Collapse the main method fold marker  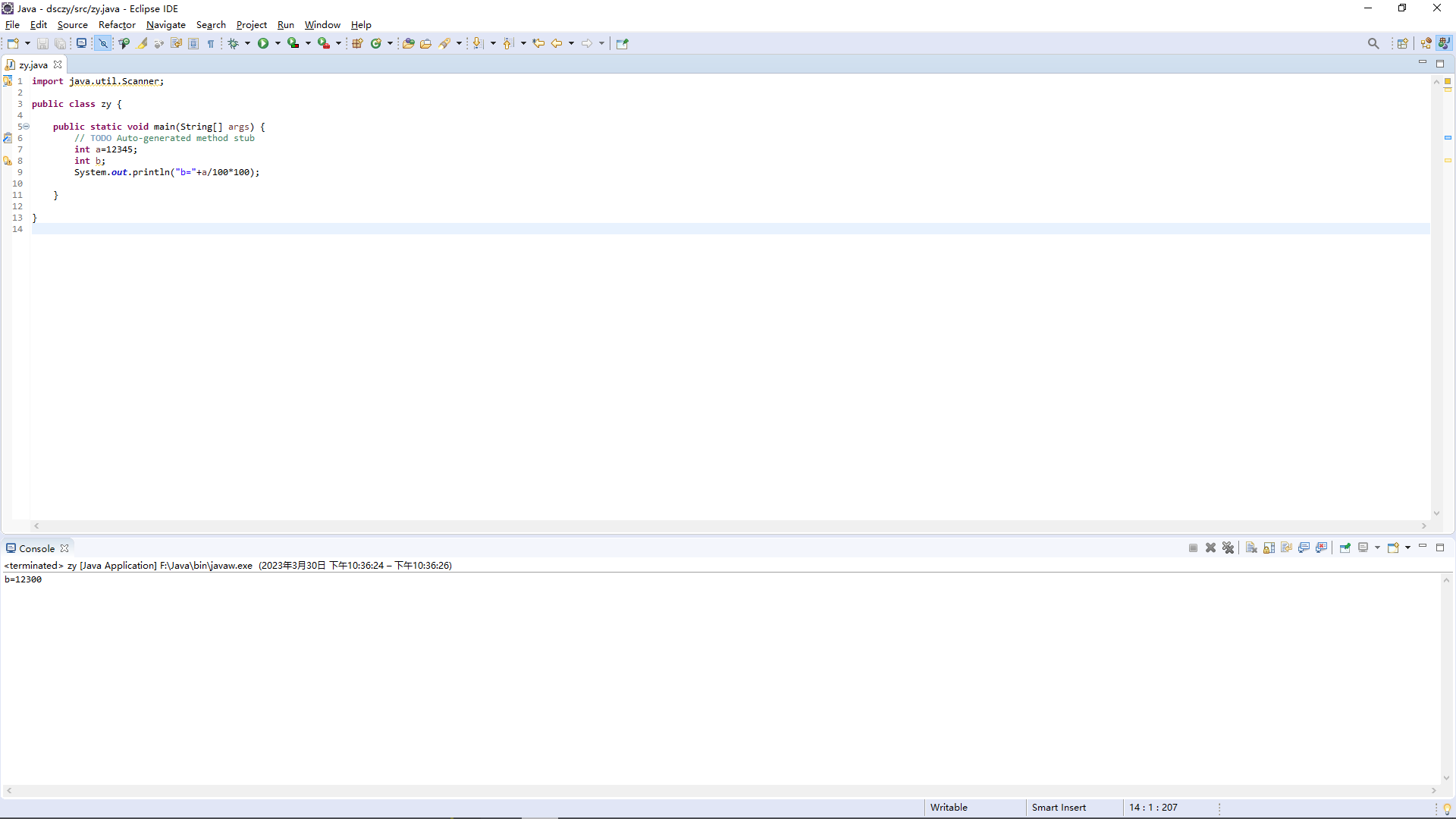pyautogui.click(x=26, y=126)
